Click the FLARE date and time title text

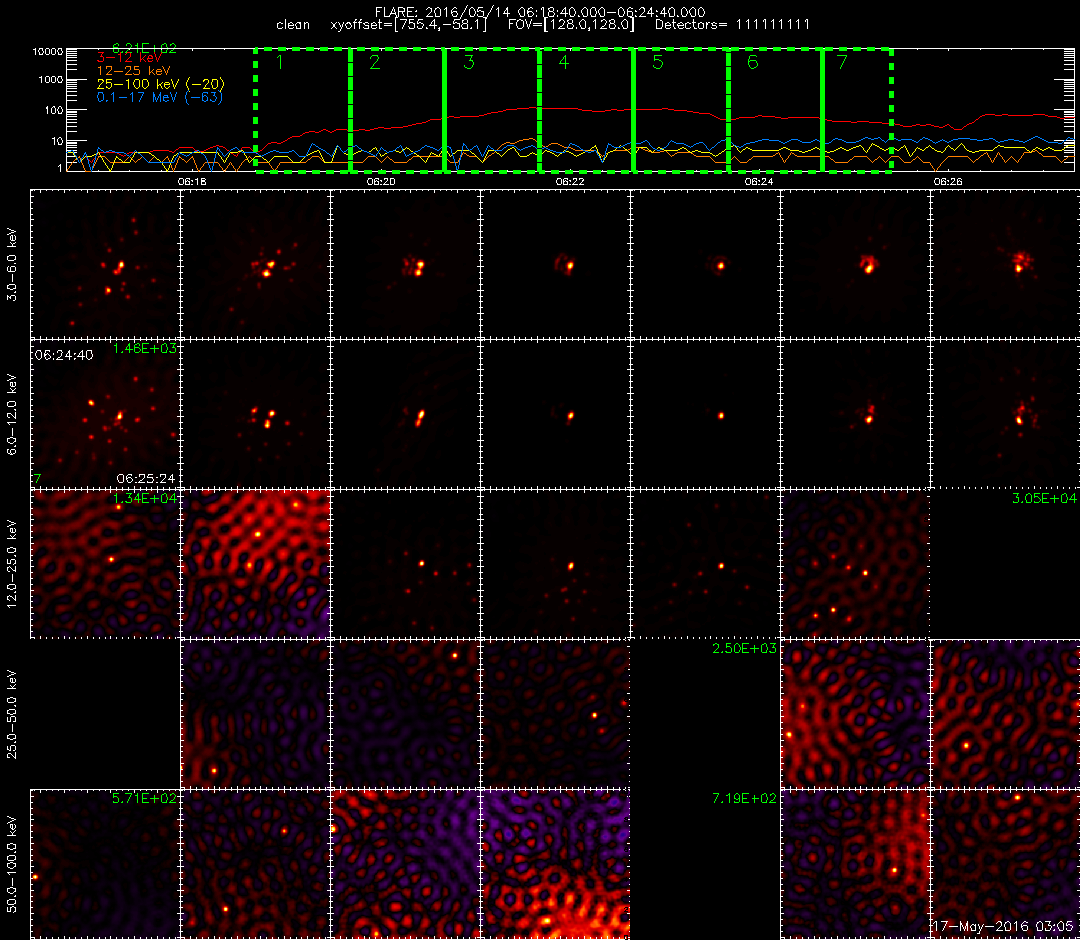coord(540,12)
